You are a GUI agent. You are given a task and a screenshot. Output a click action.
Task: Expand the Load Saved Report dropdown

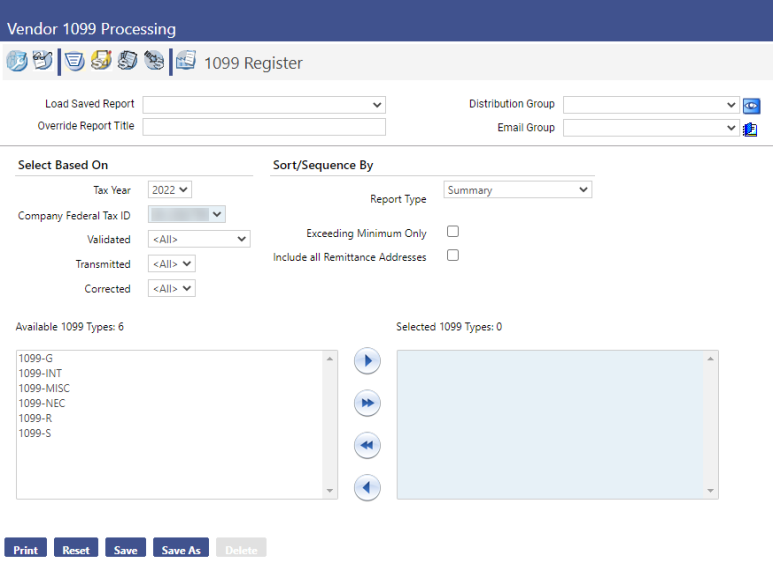[x=264, y=104]
